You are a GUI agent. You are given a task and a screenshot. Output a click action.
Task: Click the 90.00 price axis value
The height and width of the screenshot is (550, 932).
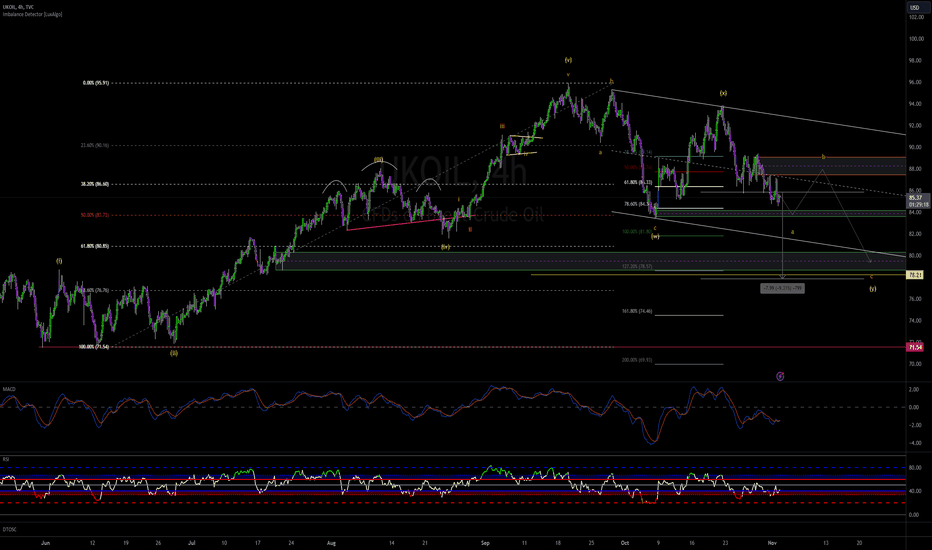click(x=915, y=147)
